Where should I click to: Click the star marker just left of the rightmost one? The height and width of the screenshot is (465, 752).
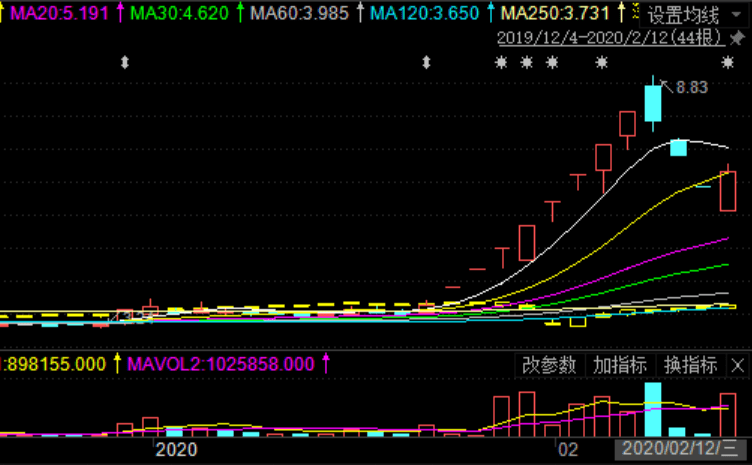pos(602,62)
